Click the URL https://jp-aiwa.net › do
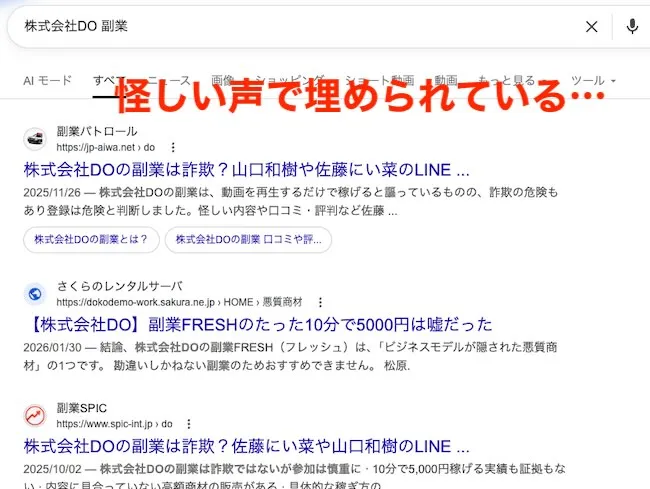Screen dimensions: 650x489 [x=106, y=148]
